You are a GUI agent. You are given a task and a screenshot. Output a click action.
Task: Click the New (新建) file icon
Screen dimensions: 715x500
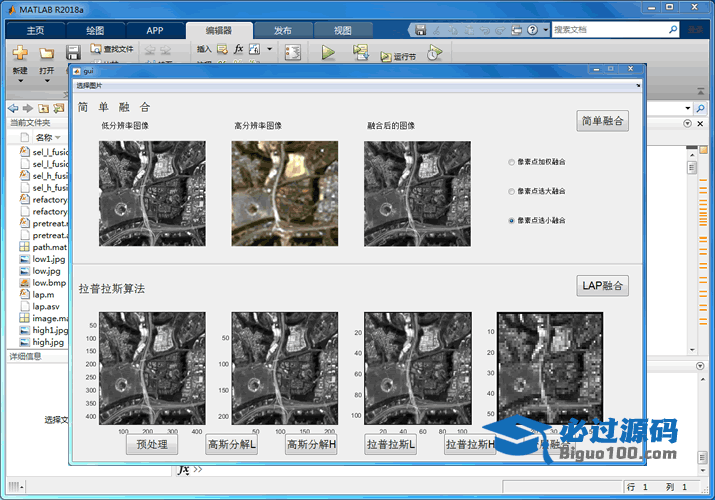tap(20, 53)
